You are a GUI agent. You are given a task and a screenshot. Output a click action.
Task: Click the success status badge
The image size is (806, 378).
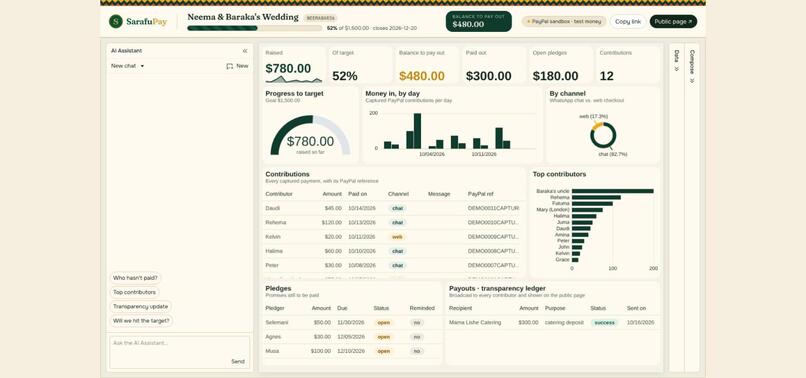point(604,322)
